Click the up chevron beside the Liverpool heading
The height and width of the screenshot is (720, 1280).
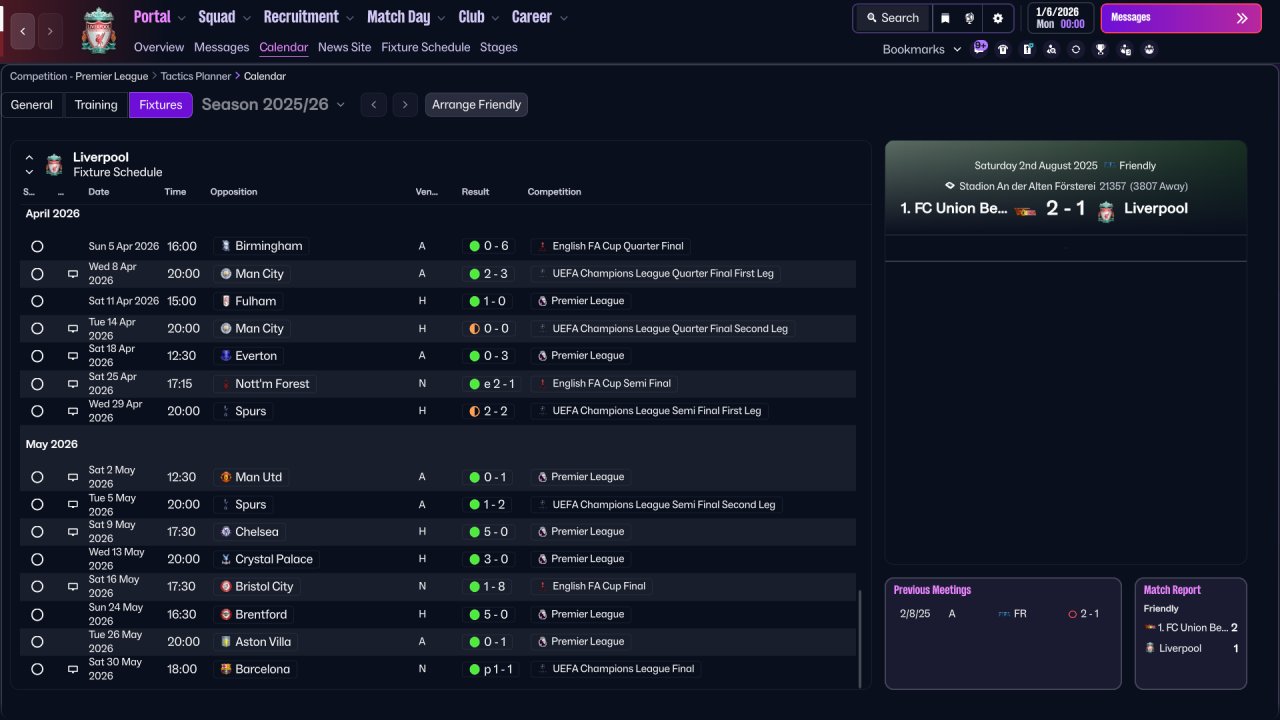29,157
